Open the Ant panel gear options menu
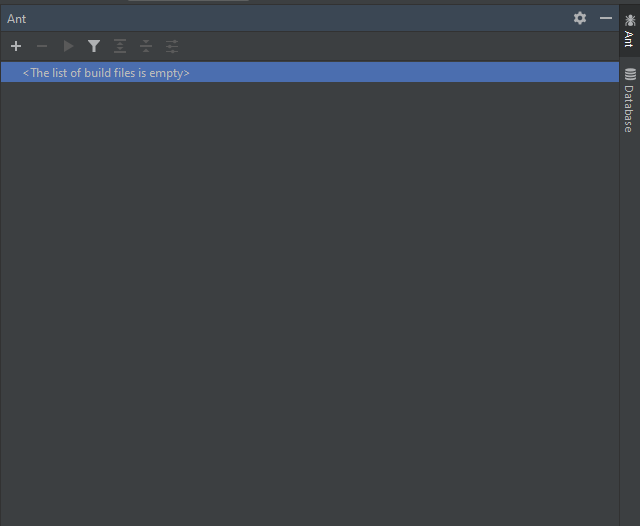Screen dimensions: 640x526 pyautogui.click(x=580, y=18)
